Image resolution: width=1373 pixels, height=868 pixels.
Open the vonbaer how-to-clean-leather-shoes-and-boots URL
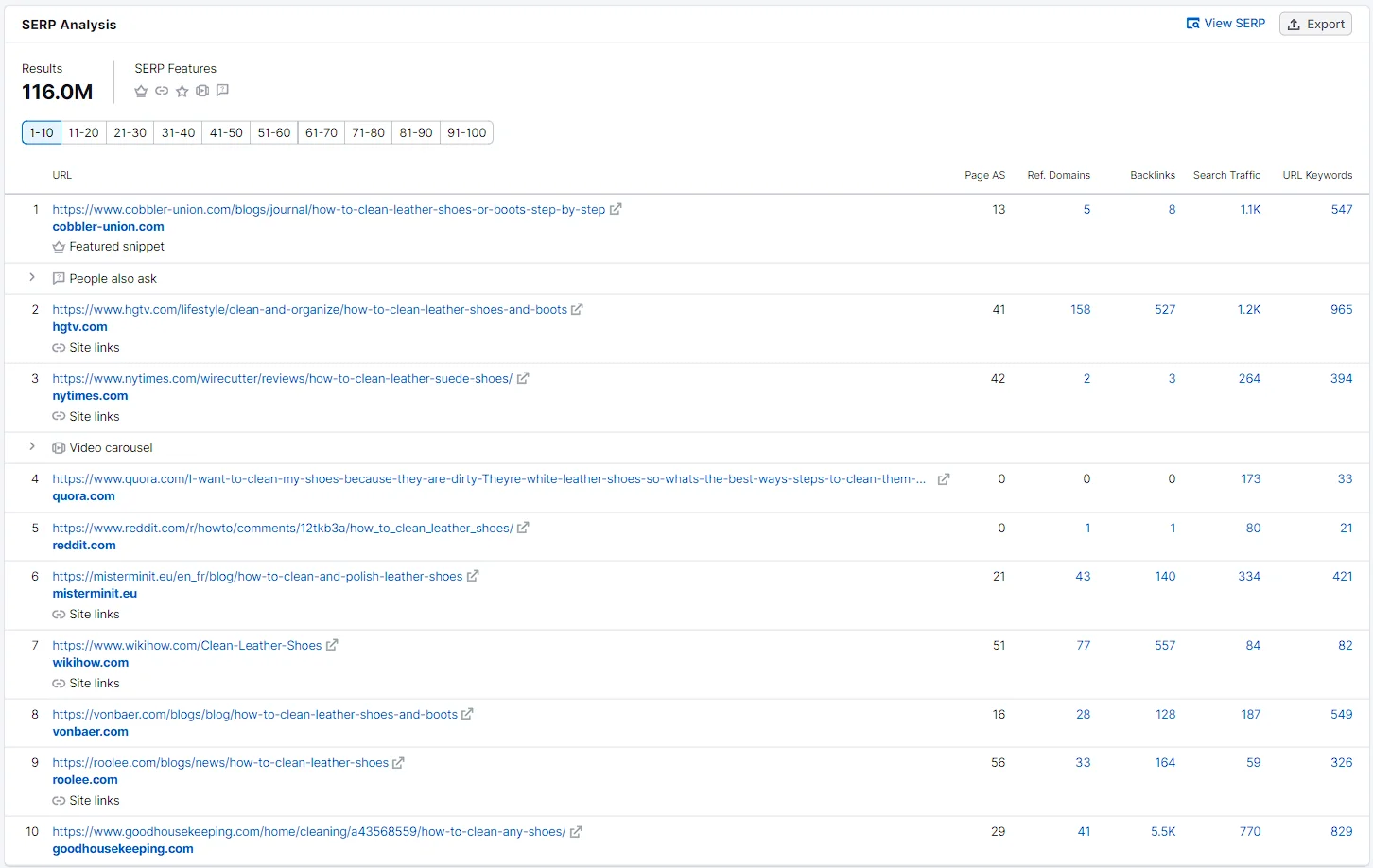click(x=255, y=715)
